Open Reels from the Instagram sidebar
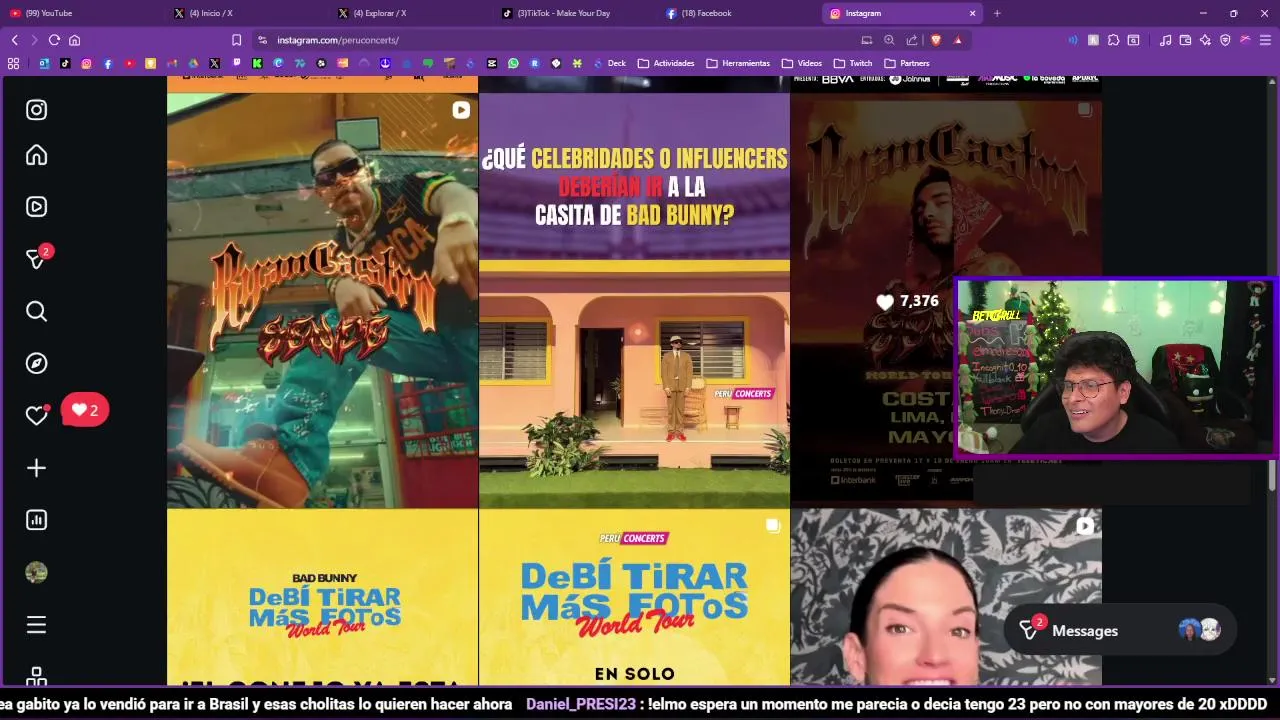This screenshot has height=720, width=1280. pyautogui.click(x=36, y=207)
